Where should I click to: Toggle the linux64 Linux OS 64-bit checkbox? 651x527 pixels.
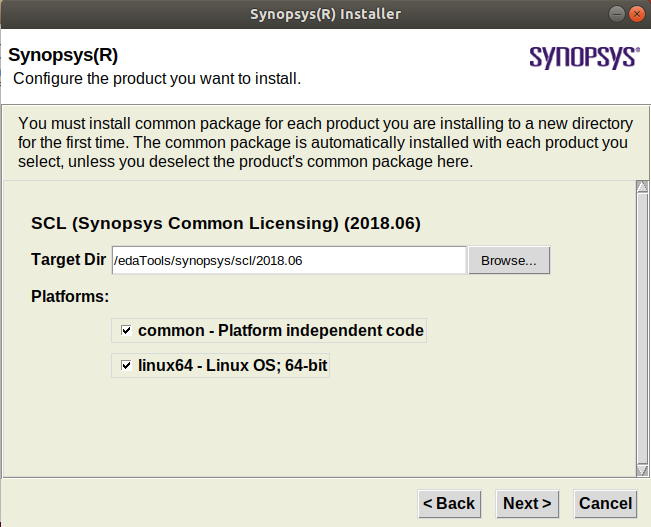126,365
